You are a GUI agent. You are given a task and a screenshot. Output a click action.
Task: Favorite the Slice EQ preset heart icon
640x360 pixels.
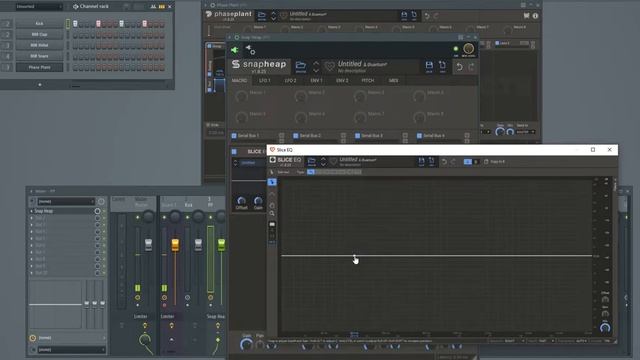[333, 162]
